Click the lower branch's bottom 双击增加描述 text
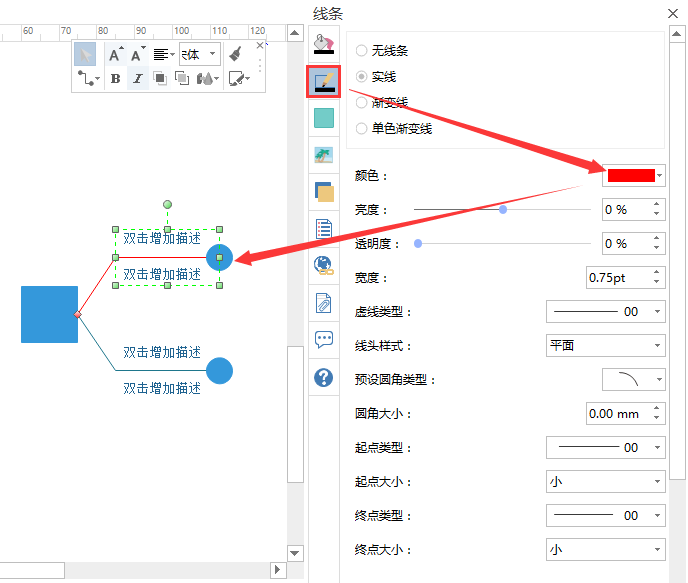 pyautogui.click(x=162, y=388)
